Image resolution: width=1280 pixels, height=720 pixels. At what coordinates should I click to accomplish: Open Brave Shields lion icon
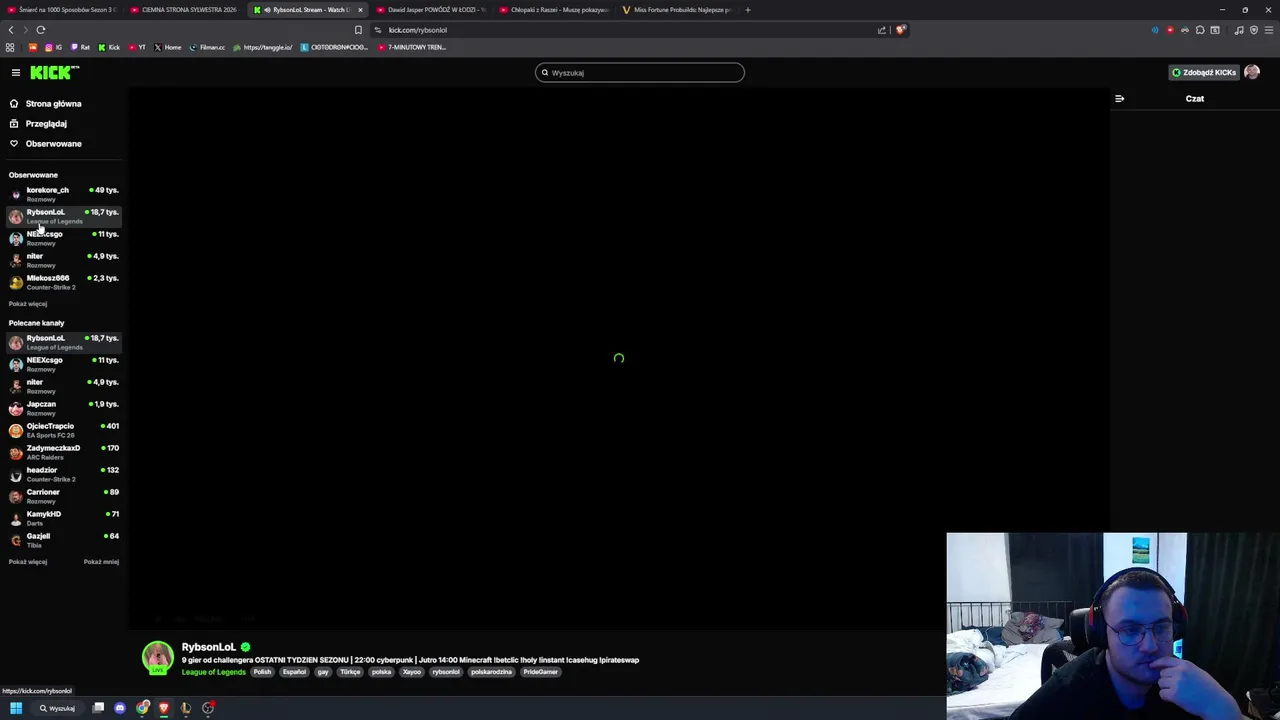point(900,30)
